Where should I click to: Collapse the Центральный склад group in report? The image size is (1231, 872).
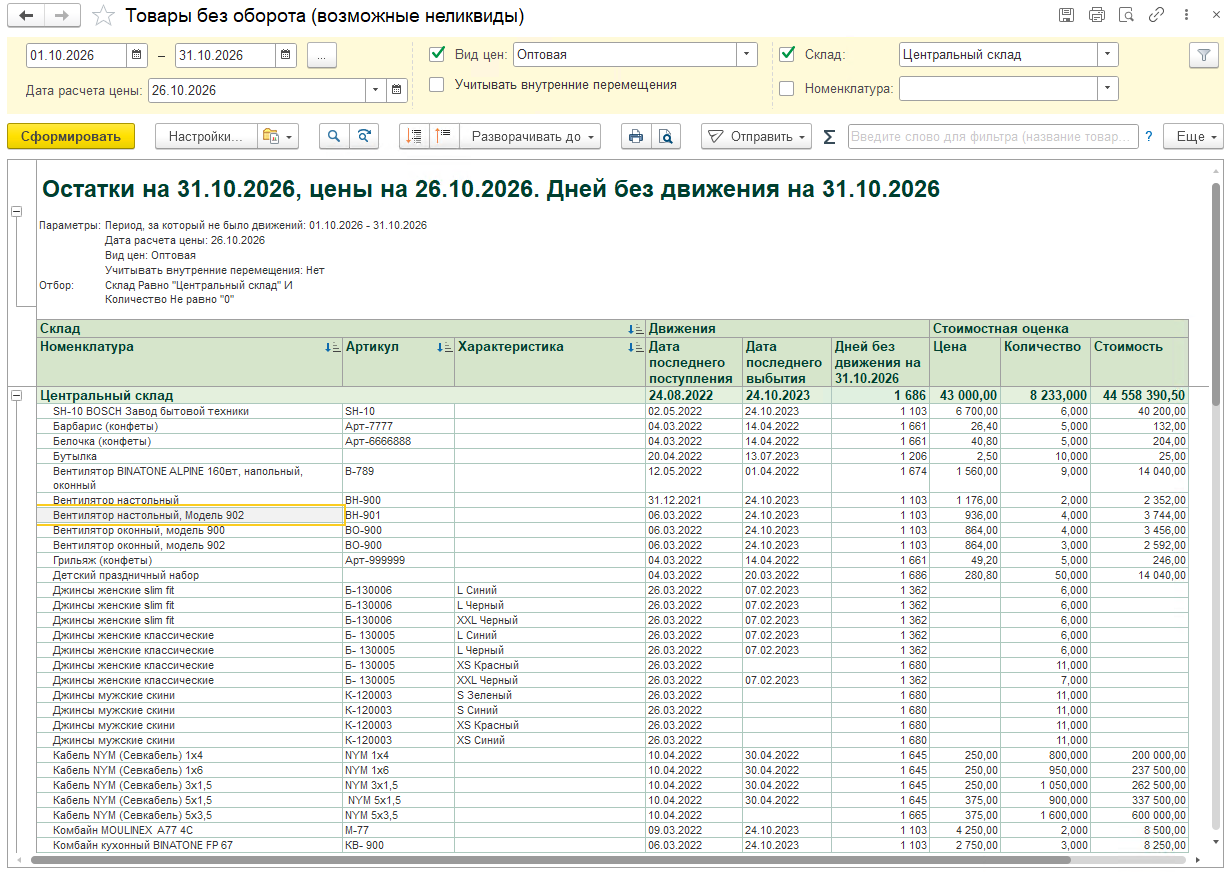(x=16, y=396)
